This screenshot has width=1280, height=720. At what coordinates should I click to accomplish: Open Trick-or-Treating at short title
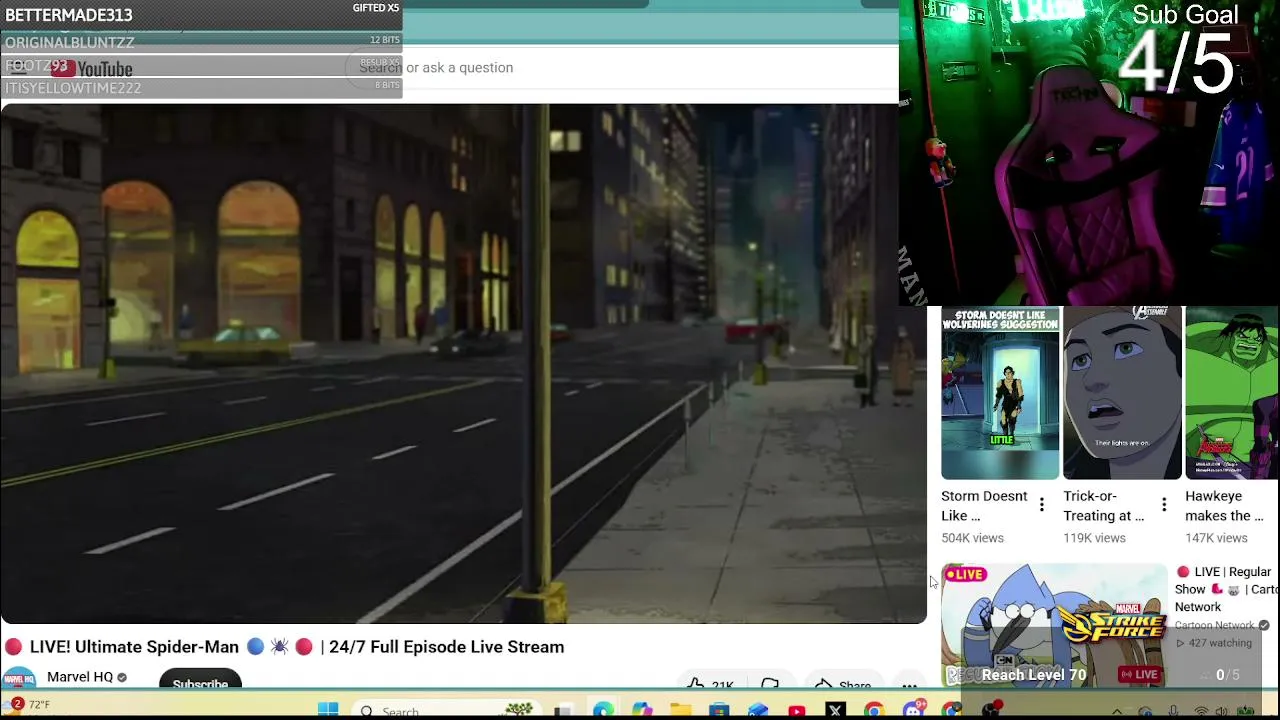tap(1104, 506)
